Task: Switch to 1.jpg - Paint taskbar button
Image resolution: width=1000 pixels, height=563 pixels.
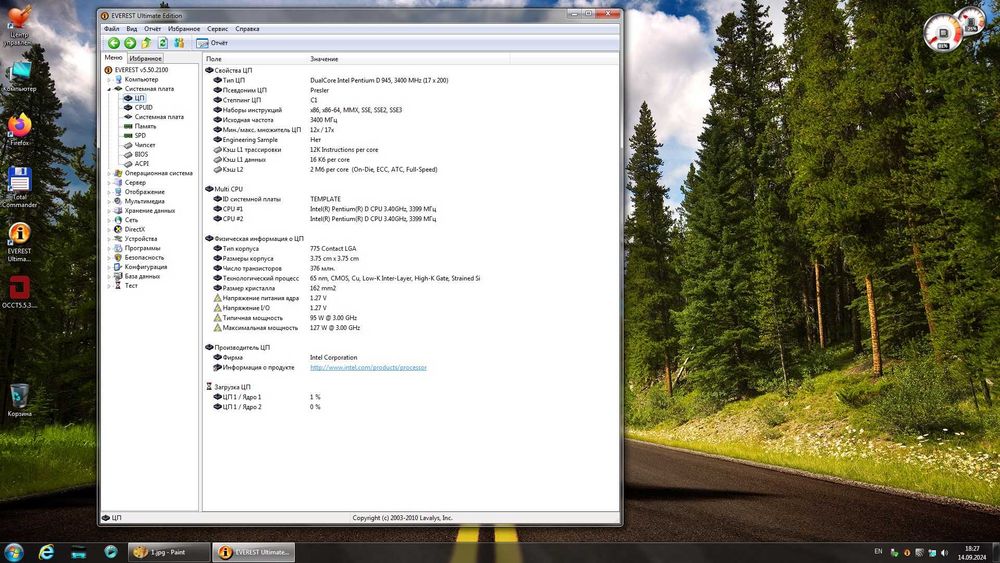Action: click(168, 552)
